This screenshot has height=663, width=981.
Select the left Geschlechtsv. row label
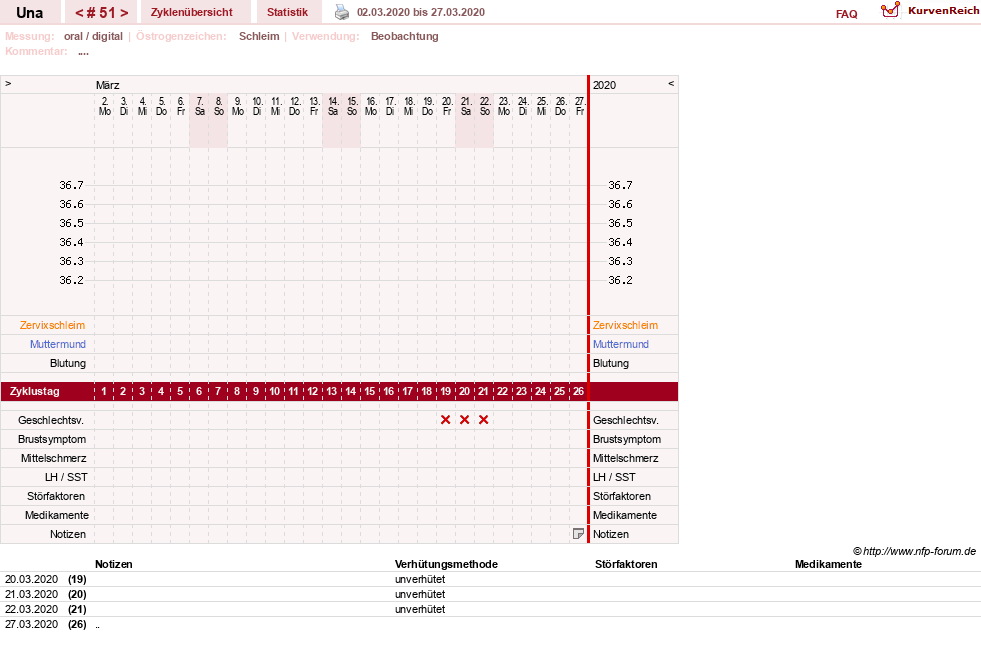pyautogui.click(x=51, y=420)
